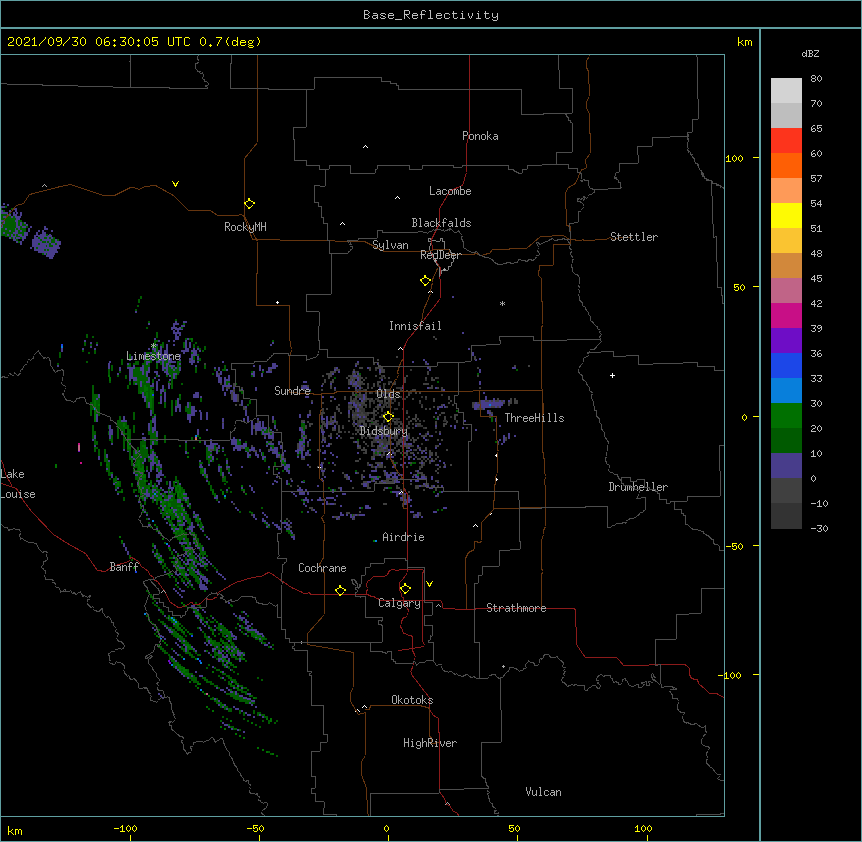Image resolution: width=862 pixels, height=842 pixels.
Task: Click the RedDeer city label
Action: click(440, 255)
